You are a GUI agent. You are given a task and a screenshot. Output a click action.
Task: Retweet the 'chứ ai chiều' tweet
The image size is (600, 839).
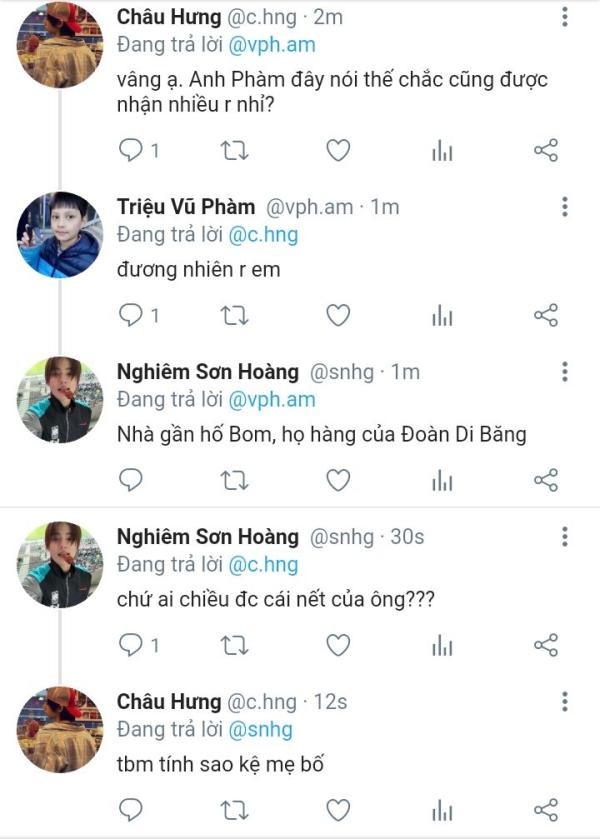pyautogui.click(x=234, y=645)
